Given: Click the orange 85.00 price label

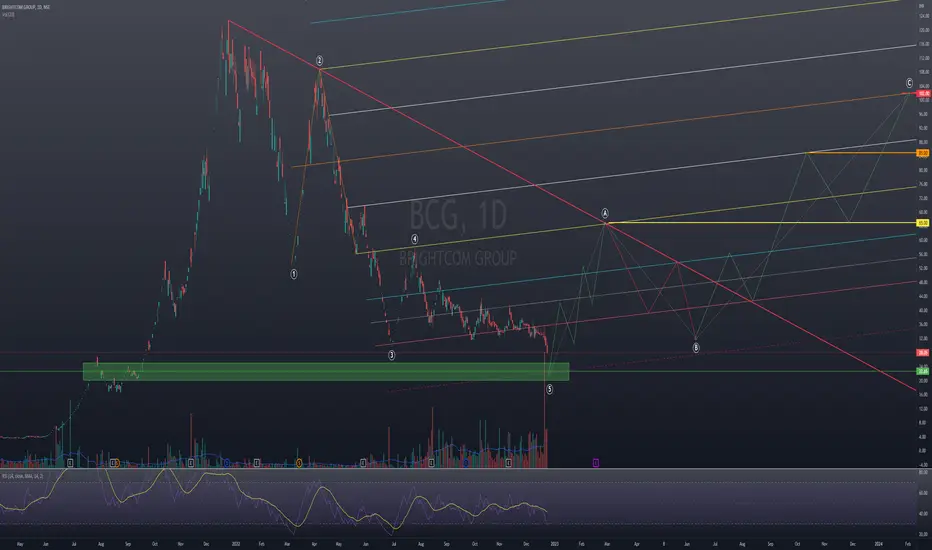Looking at the screenshot, I should click(x=923, y=153).
